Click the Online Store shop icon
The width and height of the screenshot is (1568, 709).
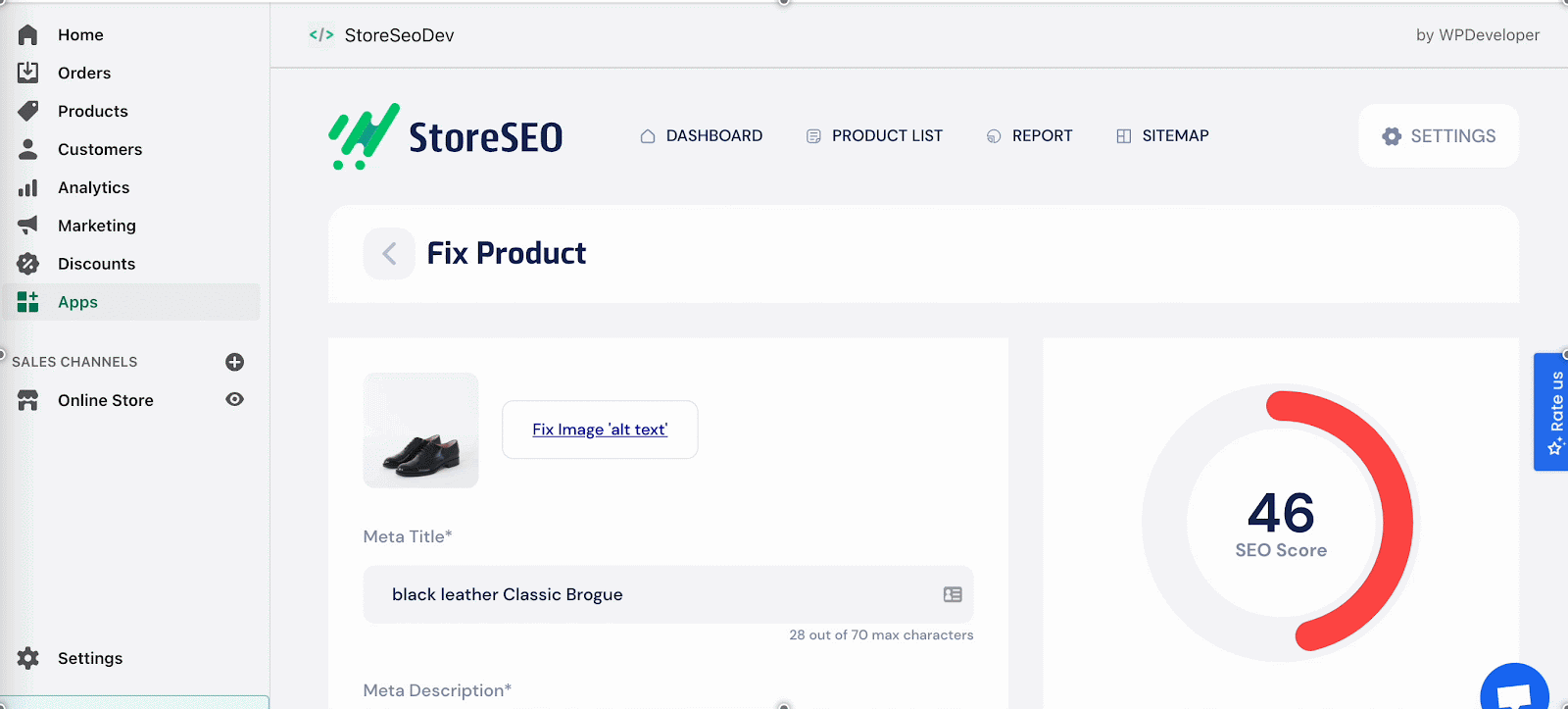(27, 400)
